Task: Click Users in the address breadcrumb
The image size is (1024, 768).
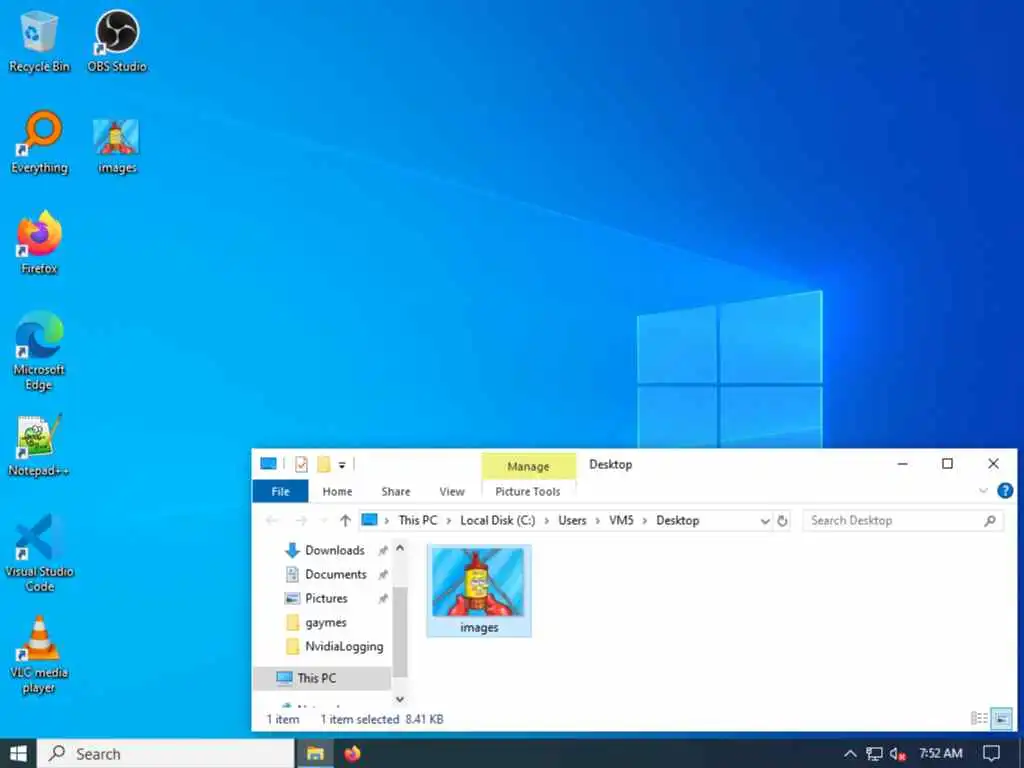Action: tap(572, 520)
